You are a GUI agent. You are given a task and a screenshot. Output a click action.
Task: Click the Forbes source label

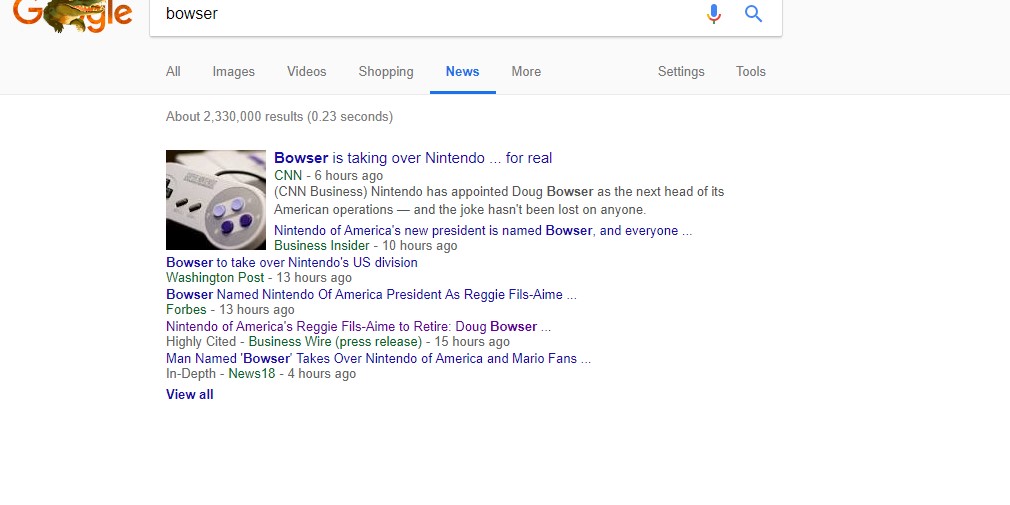[186, 310]
